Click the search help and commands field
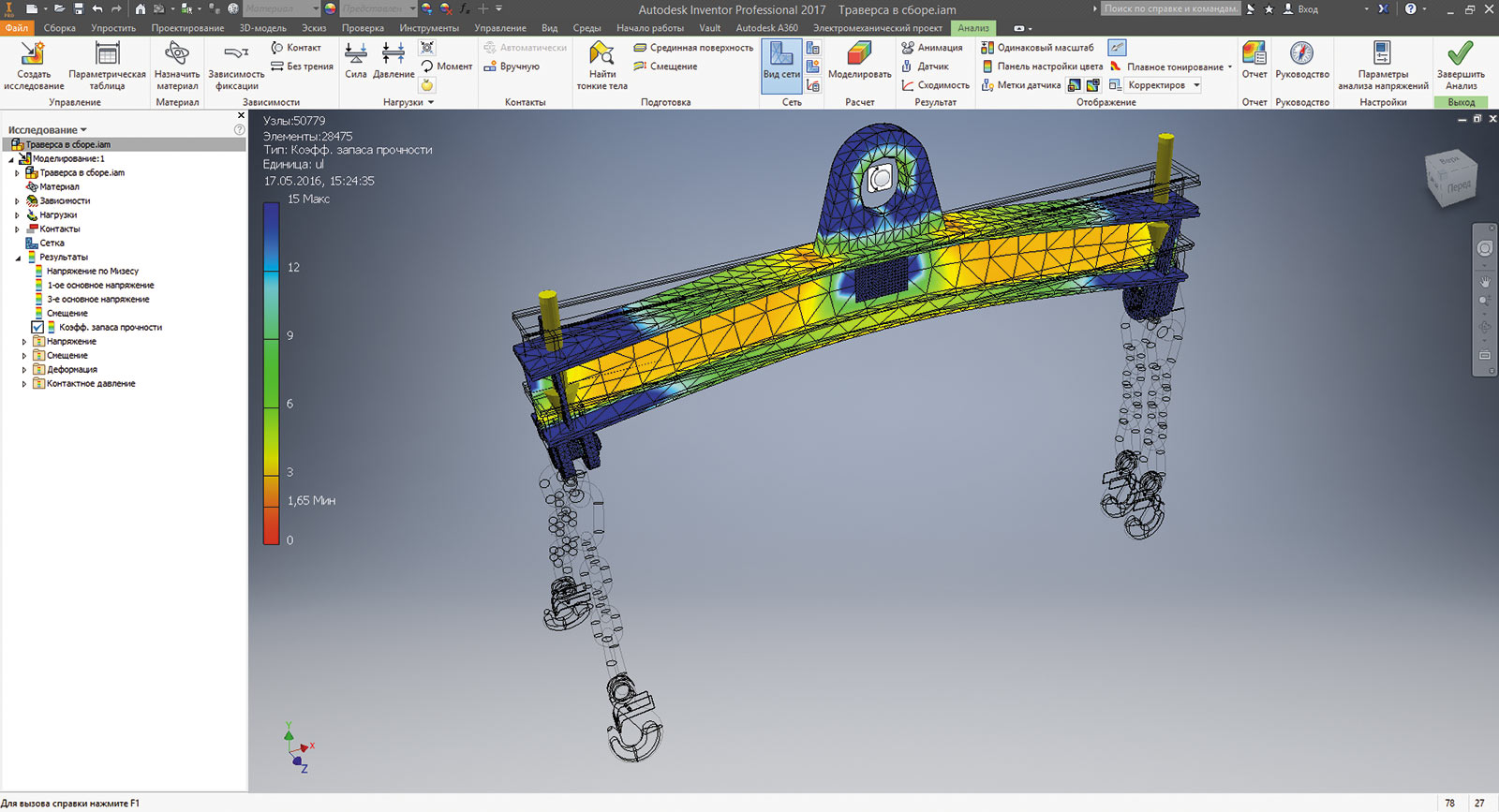This screenshot has width=1499, height=812. [1171, 8]
